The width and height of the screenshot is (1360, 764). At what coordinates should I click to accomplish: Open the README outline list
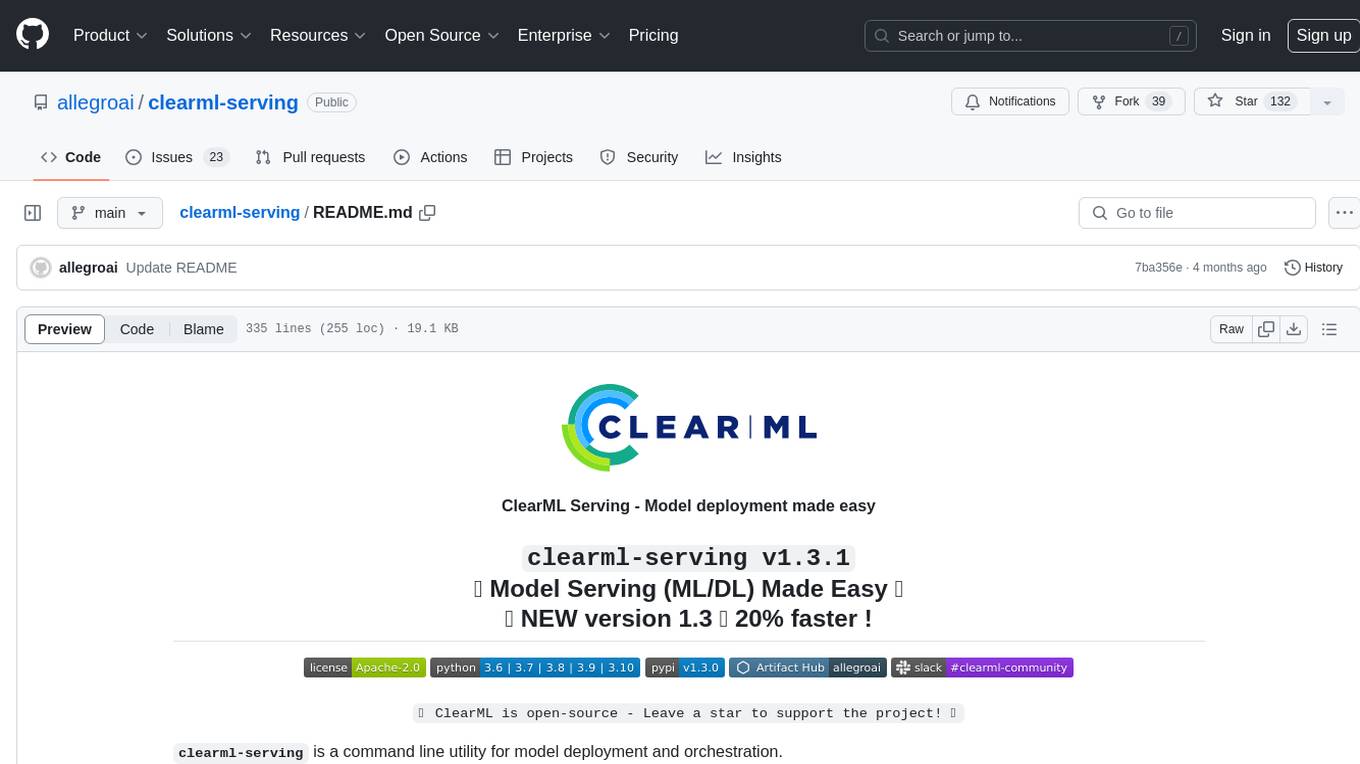pyautogui.click(x=1329, y=329)
